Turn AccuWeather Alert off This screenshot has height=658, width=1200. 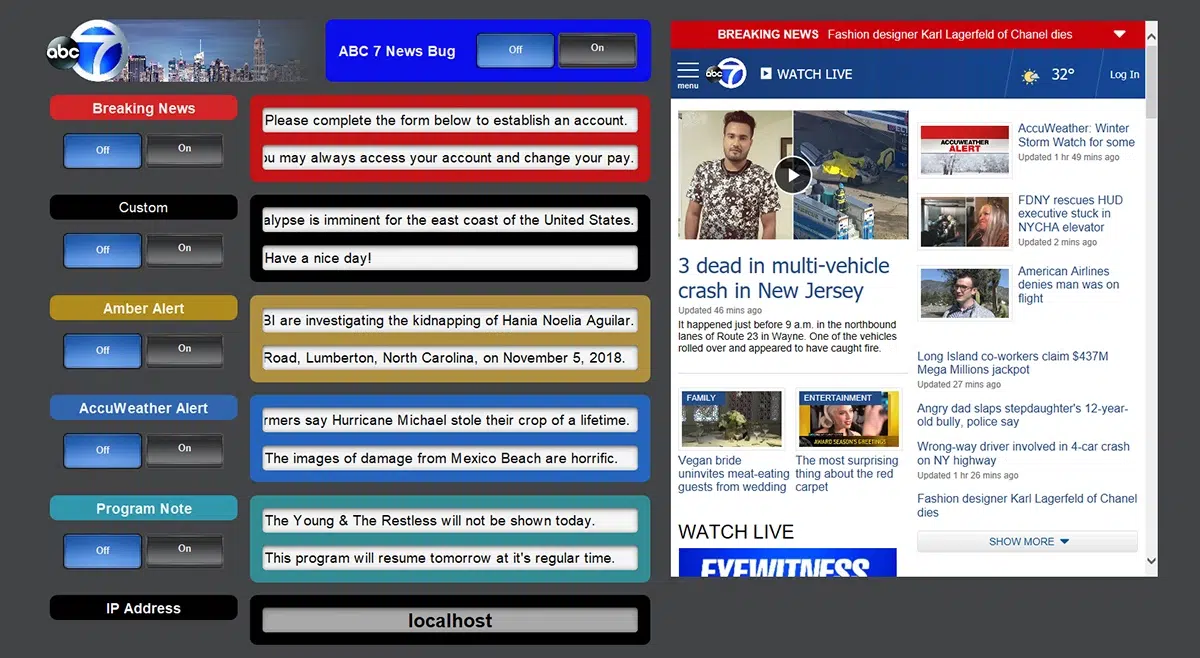click(x=102, y=450)
